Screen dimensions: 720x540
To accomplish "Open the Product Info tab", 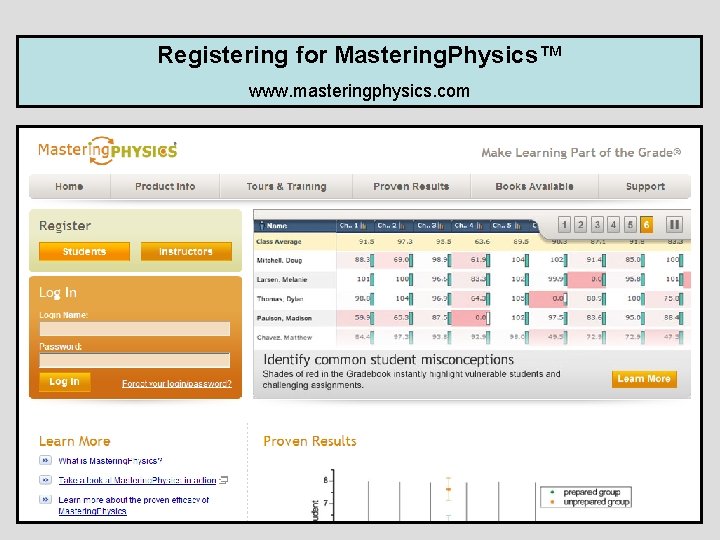I will pyautogui.click(x=165, y=186).
